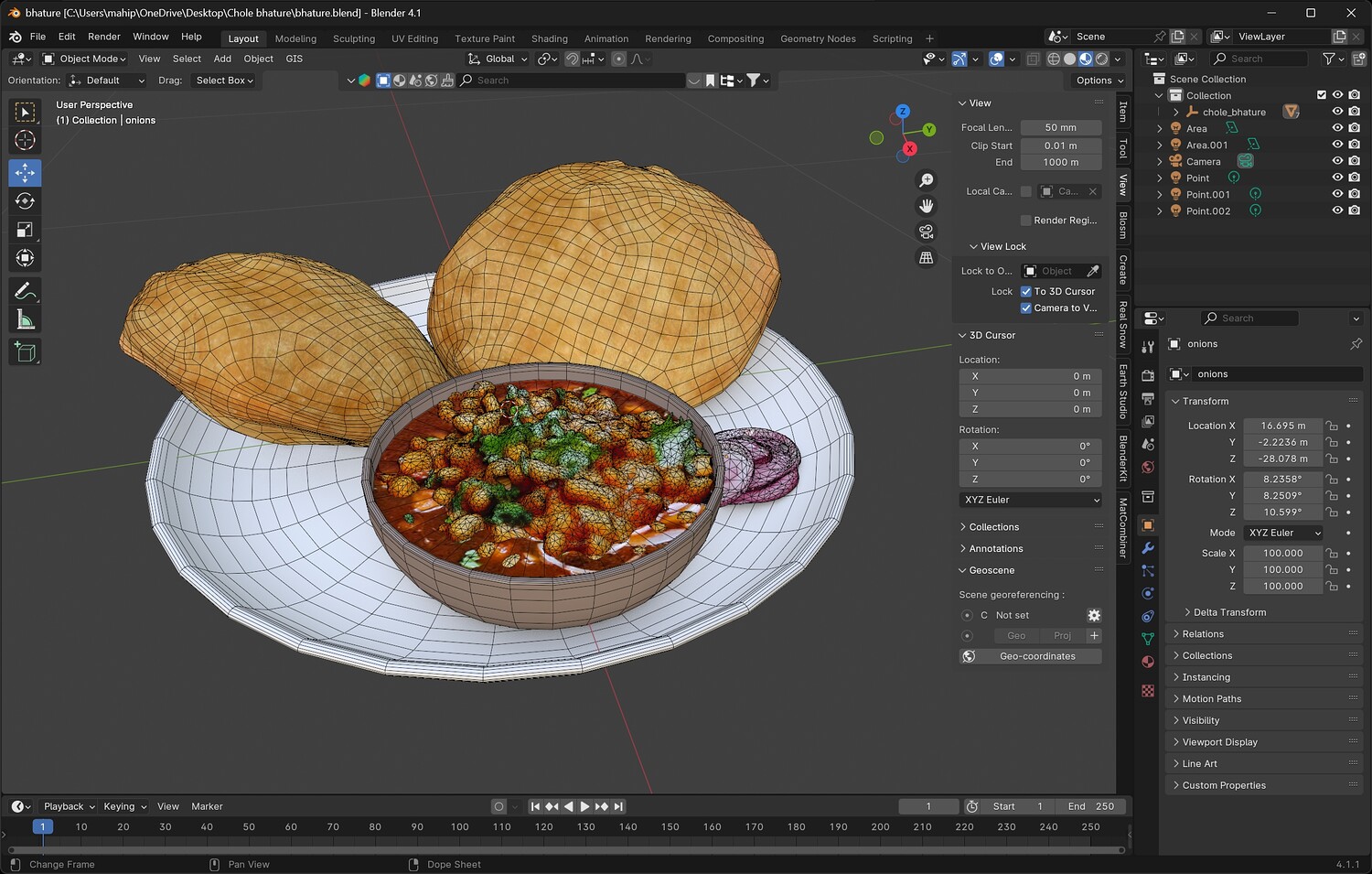Viewport: 1372px width, 874px height.
Task: Open the Geometry Nodes workspace tab
Action: click(x=818, y=38)
